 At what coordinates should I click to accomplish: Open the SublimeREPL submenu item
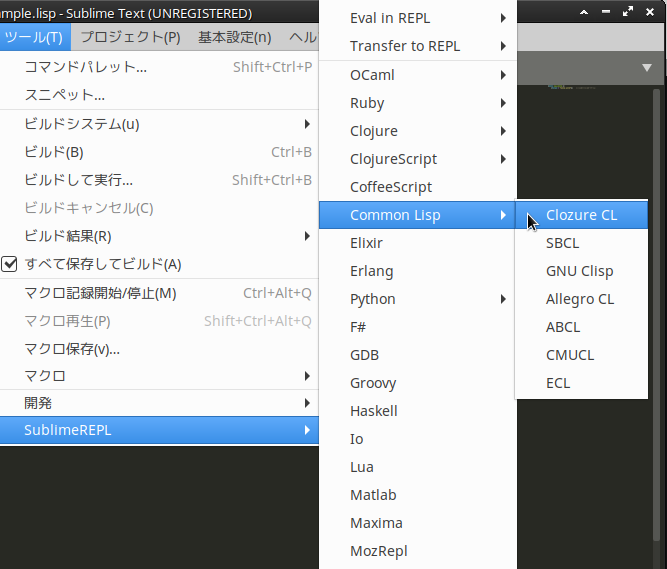pyautogui.click(x=159, y=430)
